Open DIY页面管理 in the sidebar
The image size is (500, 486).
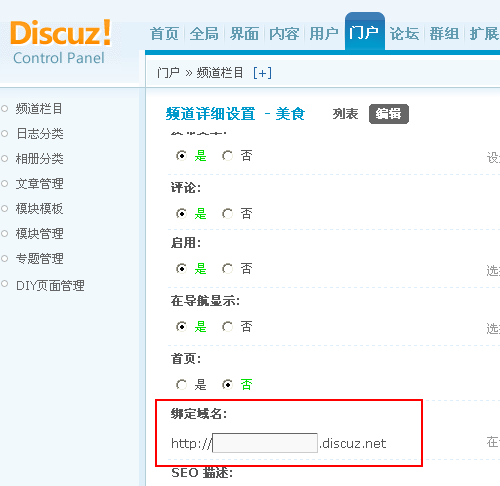pos(50,286)
